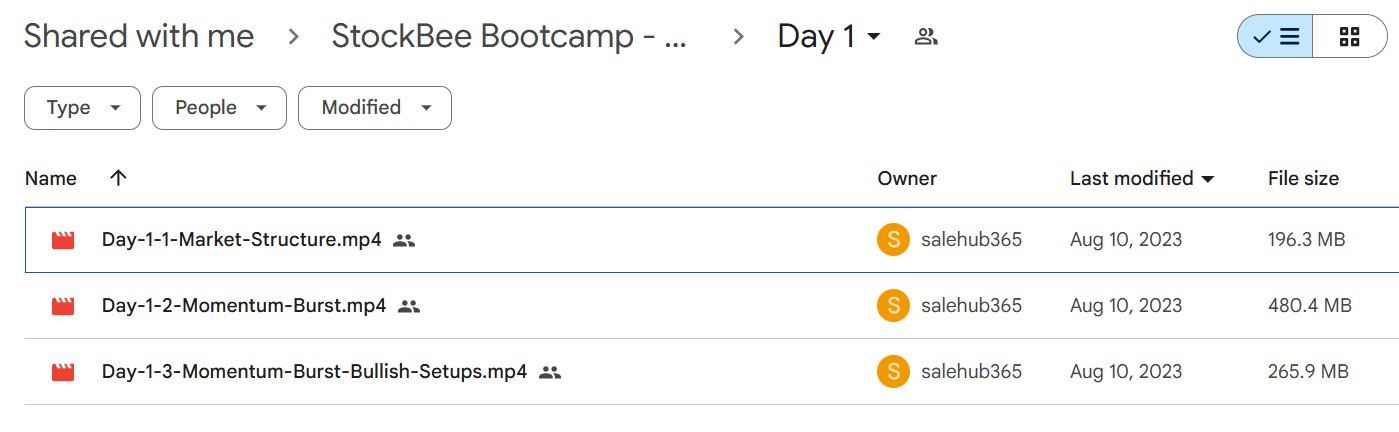Click the video icon for Day-1-1-Market-Structure.mp4
Screen dimensions: 1399x432
tap(64, 240)
